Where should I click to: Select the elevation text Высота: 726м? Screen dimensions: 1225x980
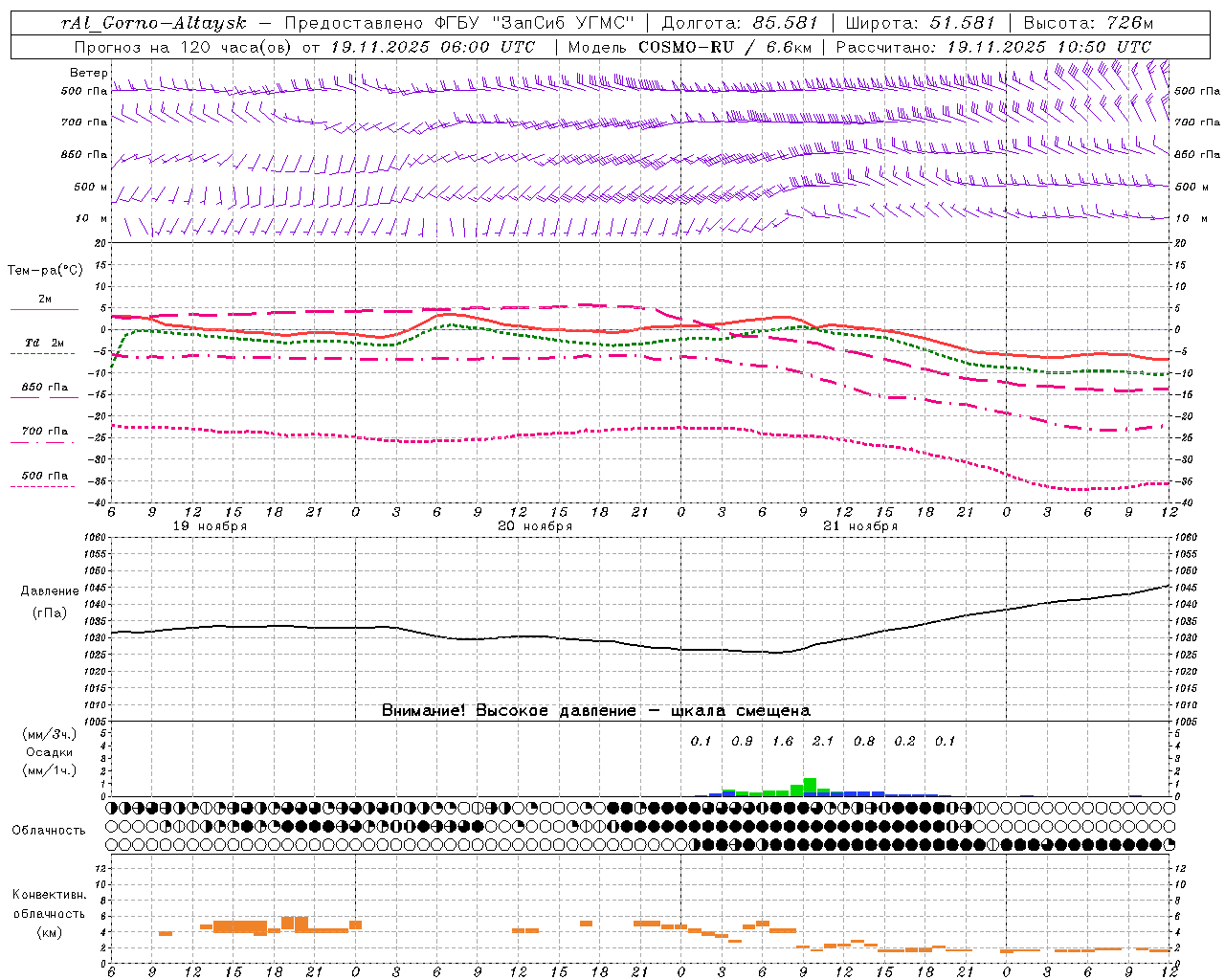coord(1089,23)
